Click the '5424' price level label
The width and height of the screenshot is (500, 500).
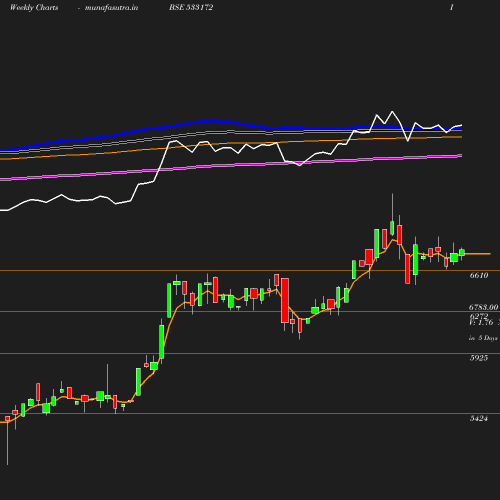point(479,418)
